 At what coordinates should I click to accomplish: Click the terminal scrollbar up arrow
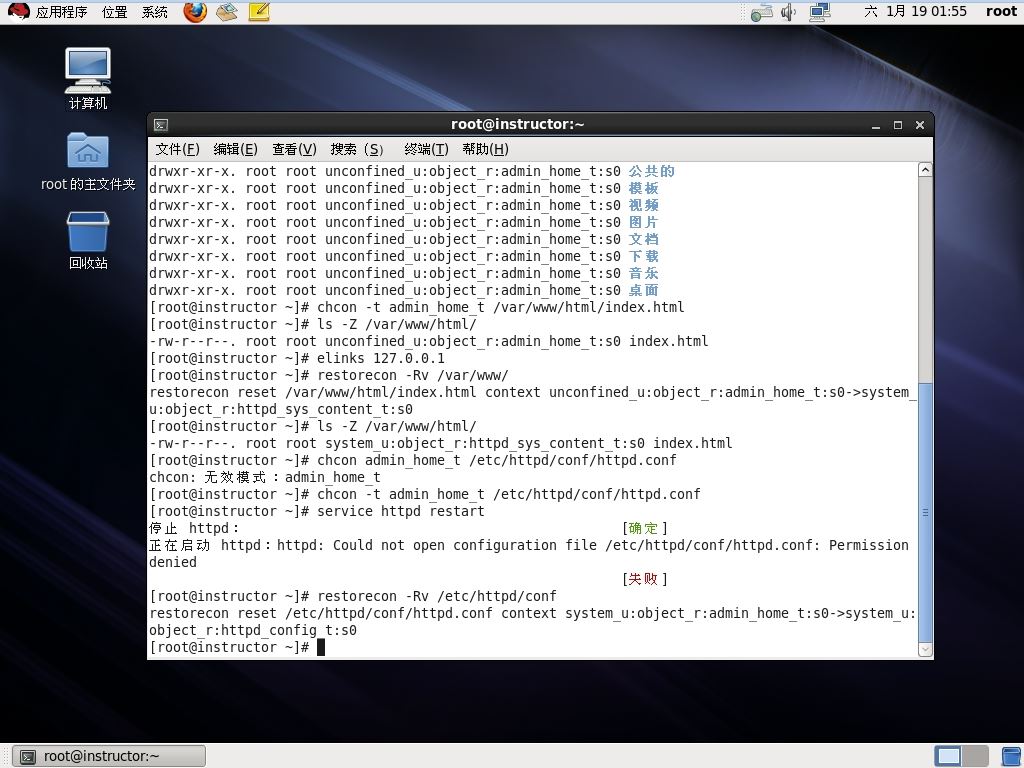tap(925, 170)
